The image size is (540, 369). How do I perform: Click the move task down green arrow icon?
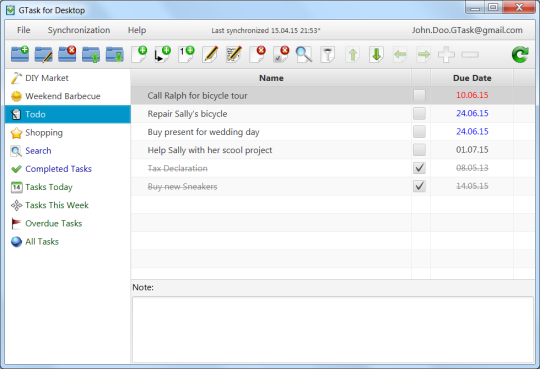376,54
